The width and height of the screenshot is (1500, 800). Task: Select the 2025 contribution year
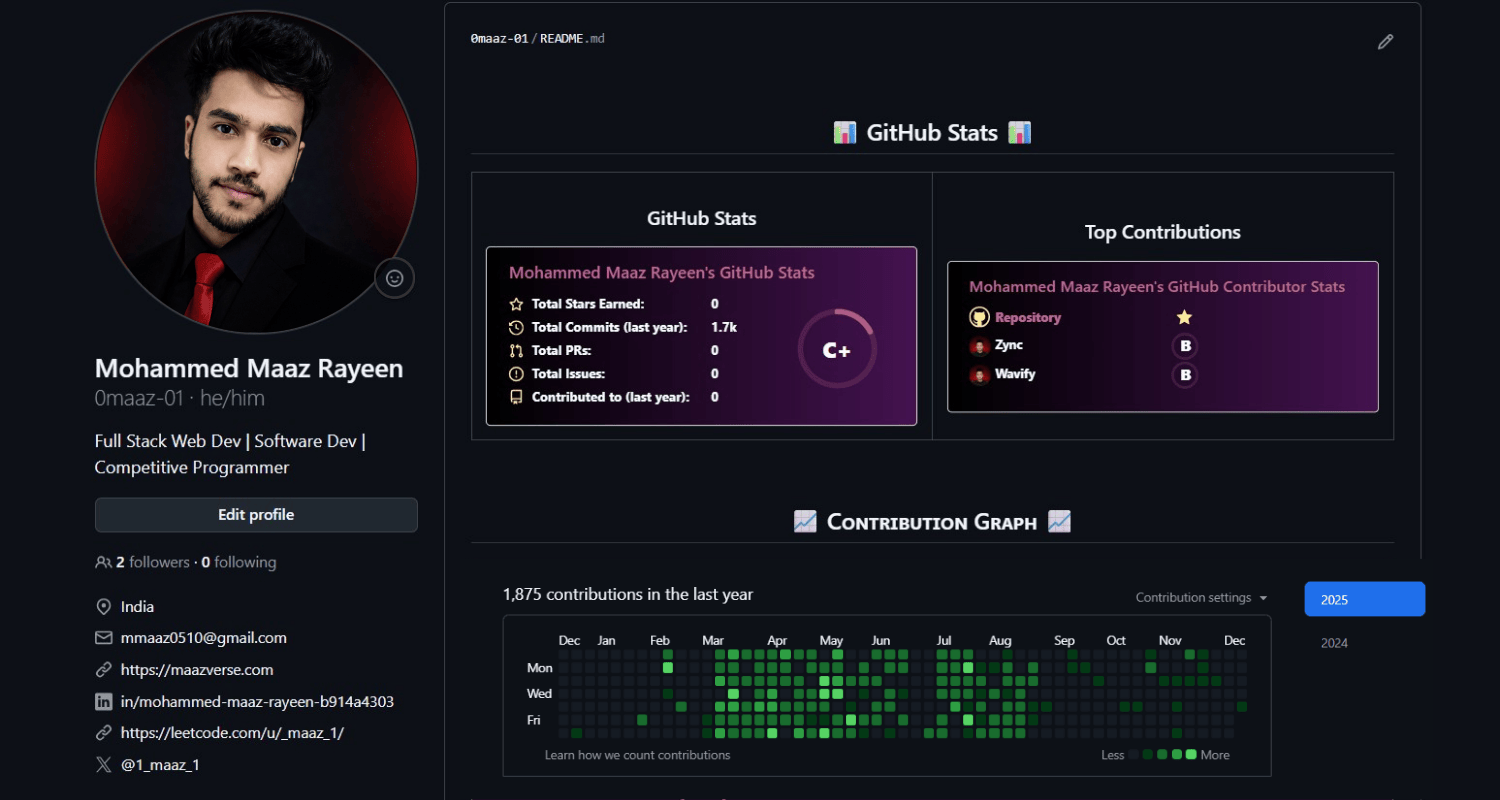[x=1365, y=599]
